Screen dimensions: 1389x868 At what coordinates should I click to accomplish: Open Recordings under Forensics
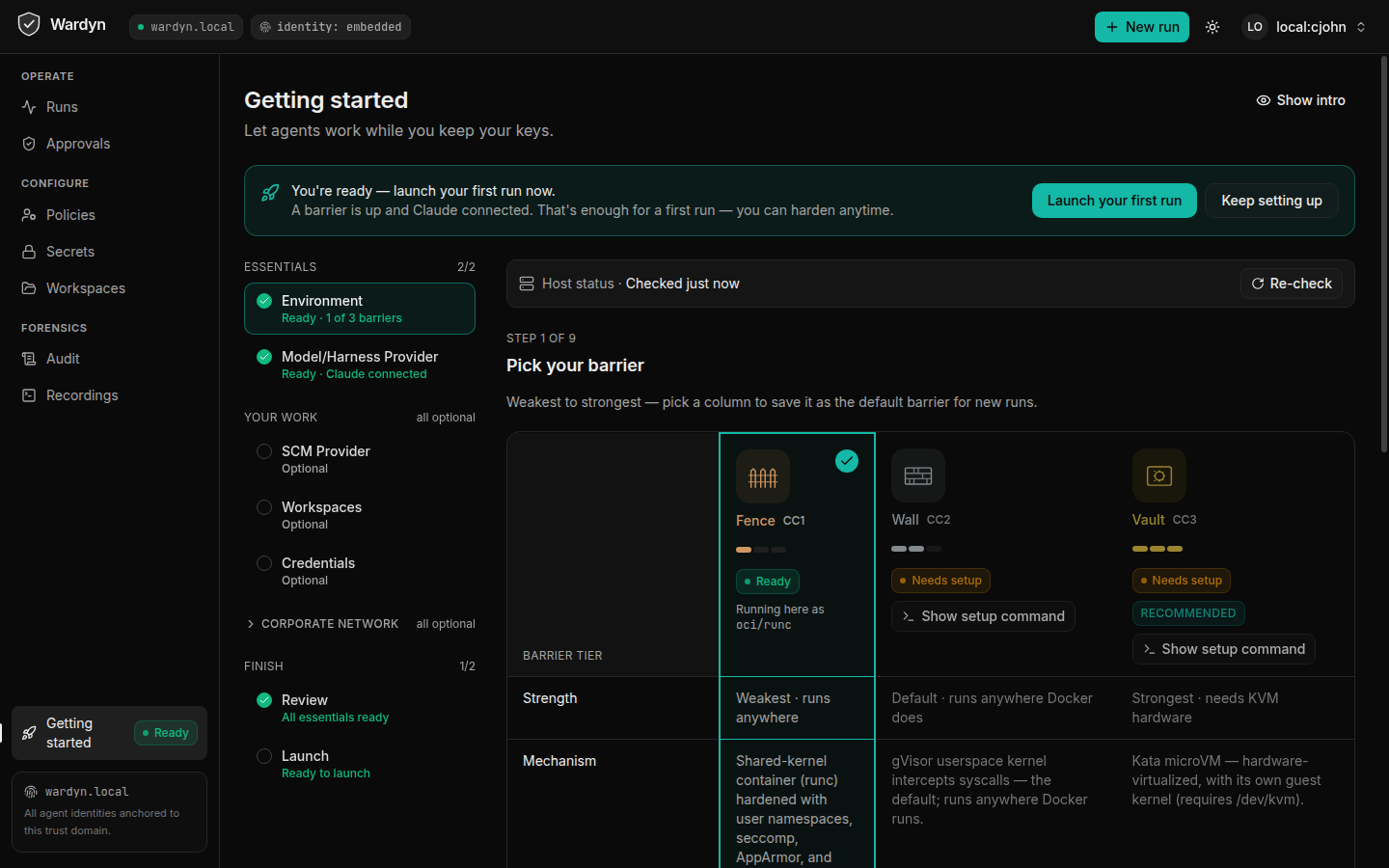[x=109, y=395]
